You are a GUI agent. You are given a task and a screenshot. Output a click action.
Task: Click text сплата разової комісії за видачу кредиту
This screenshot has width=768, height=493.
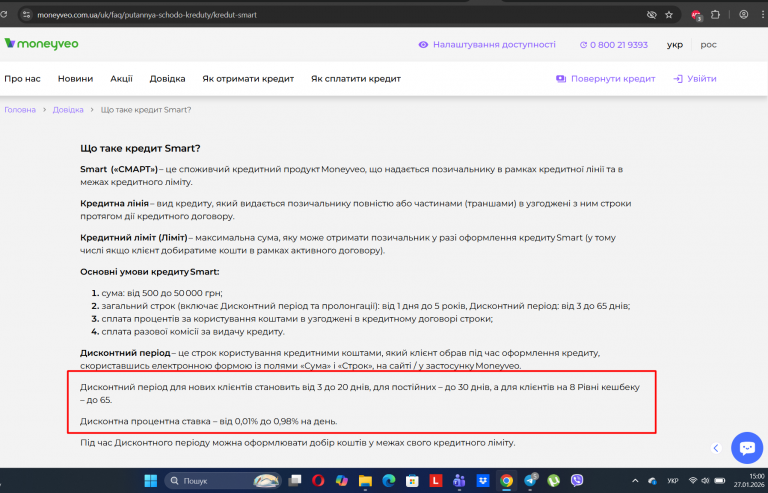click(193, 331)
